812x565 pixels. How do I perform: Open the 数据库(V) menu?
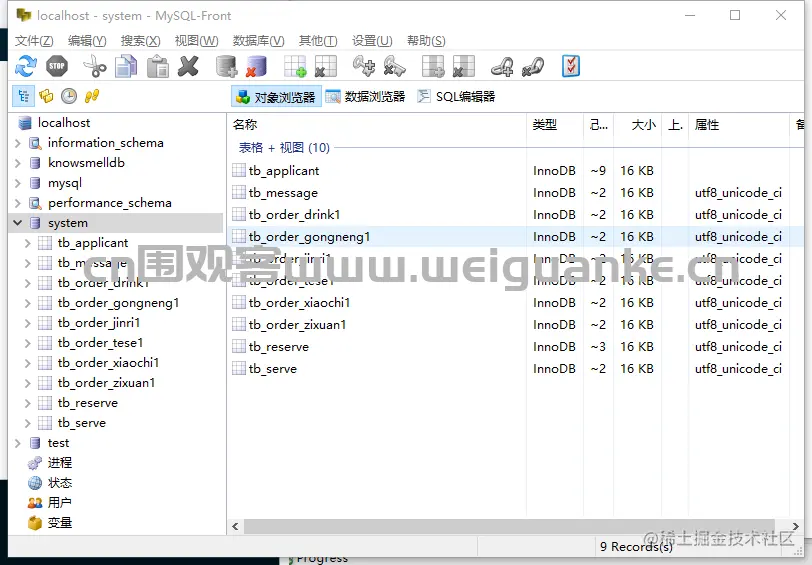point(258,41)
